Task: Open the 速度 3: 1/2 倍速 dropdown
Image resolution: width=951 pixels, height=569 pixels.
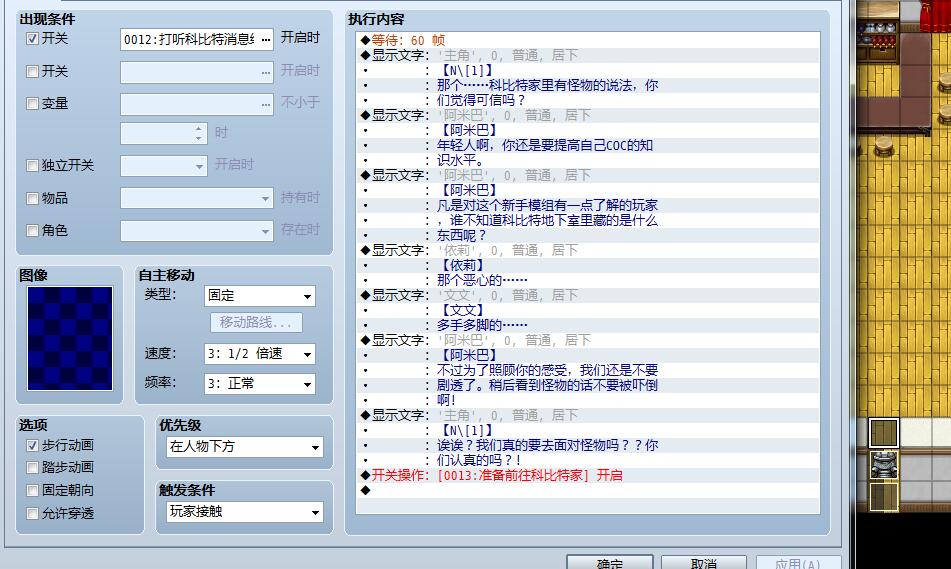Action: [260, 354]
